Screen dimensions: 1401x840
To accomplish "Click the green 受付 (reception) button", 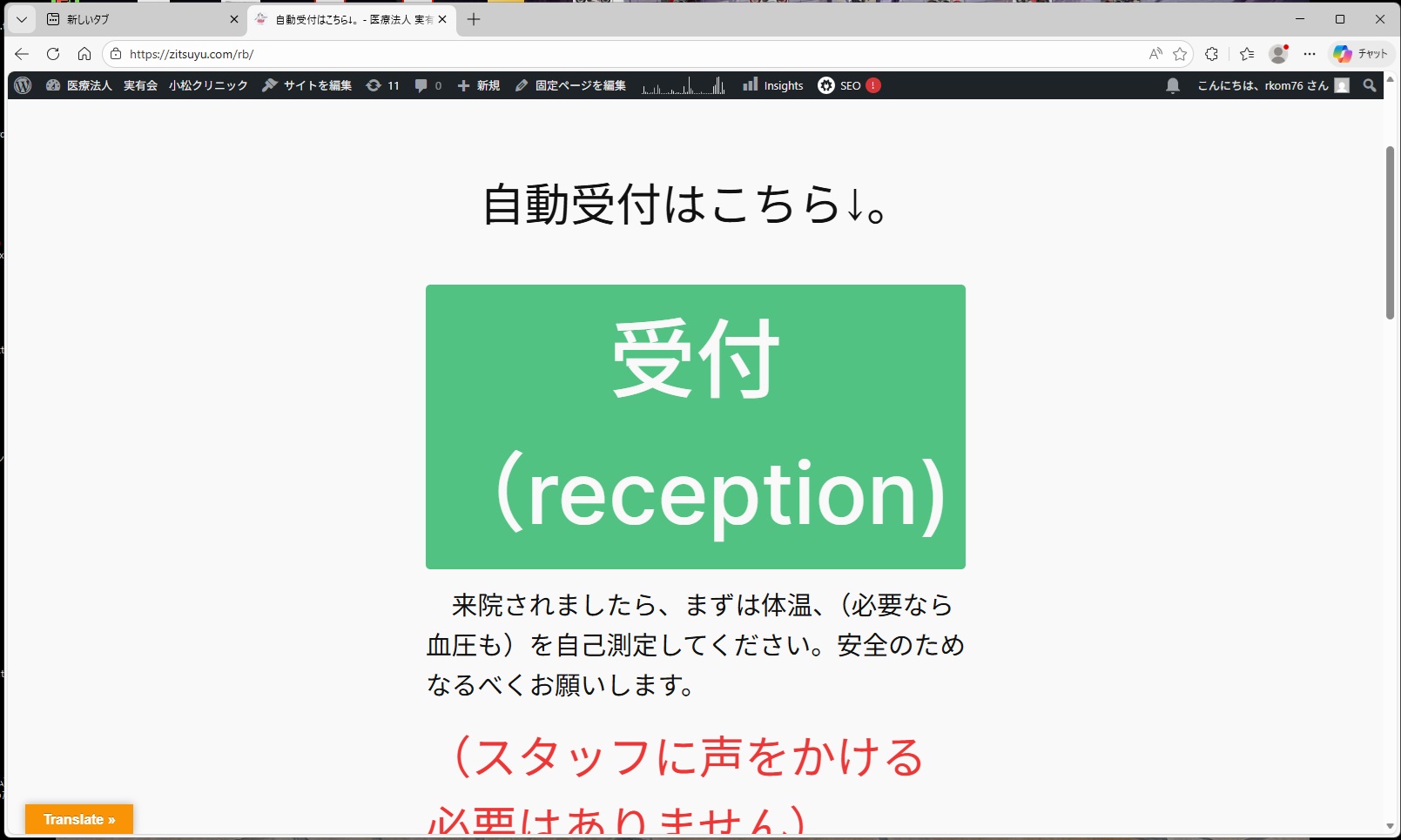I will click(695, 427).
